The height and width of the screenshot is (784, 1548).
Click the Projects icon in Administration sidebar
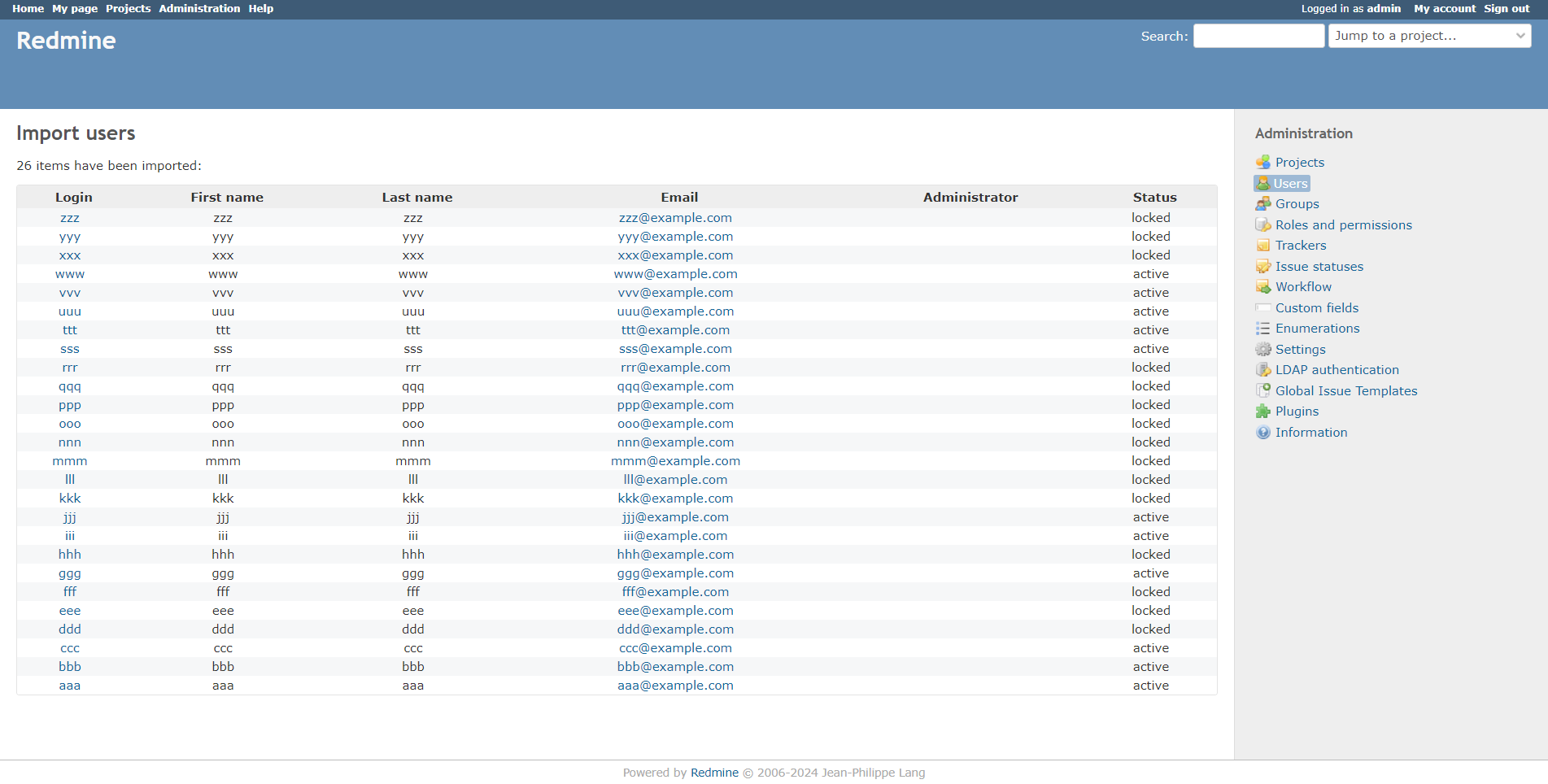(1262, 163)
